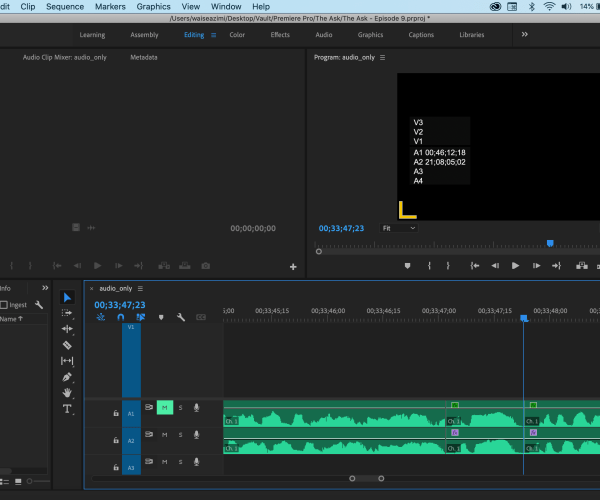The width and height of the screenshot is (600, 500).
Task: Expand the workspace overflow chevron
Action: tap(525, 34)
